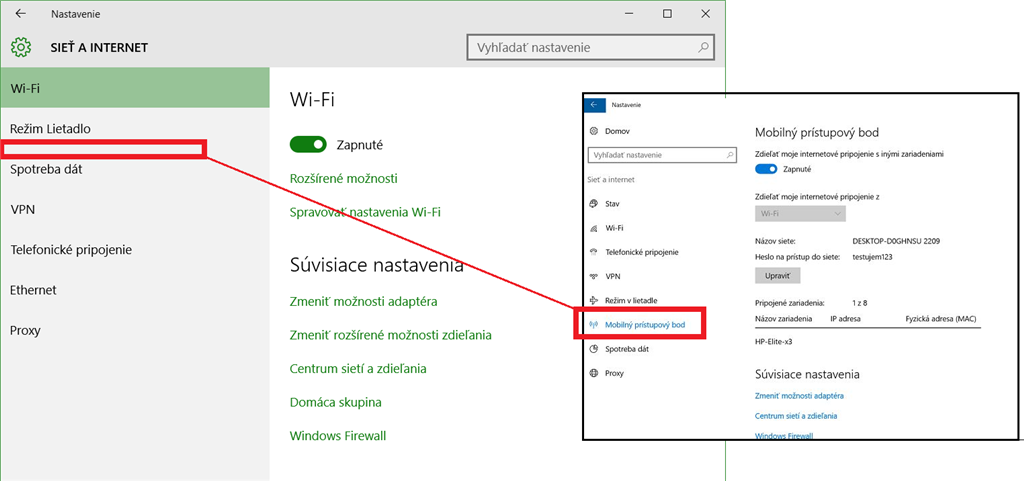Click the Vyhľadať nastavenie search field

tap(591, 48)
